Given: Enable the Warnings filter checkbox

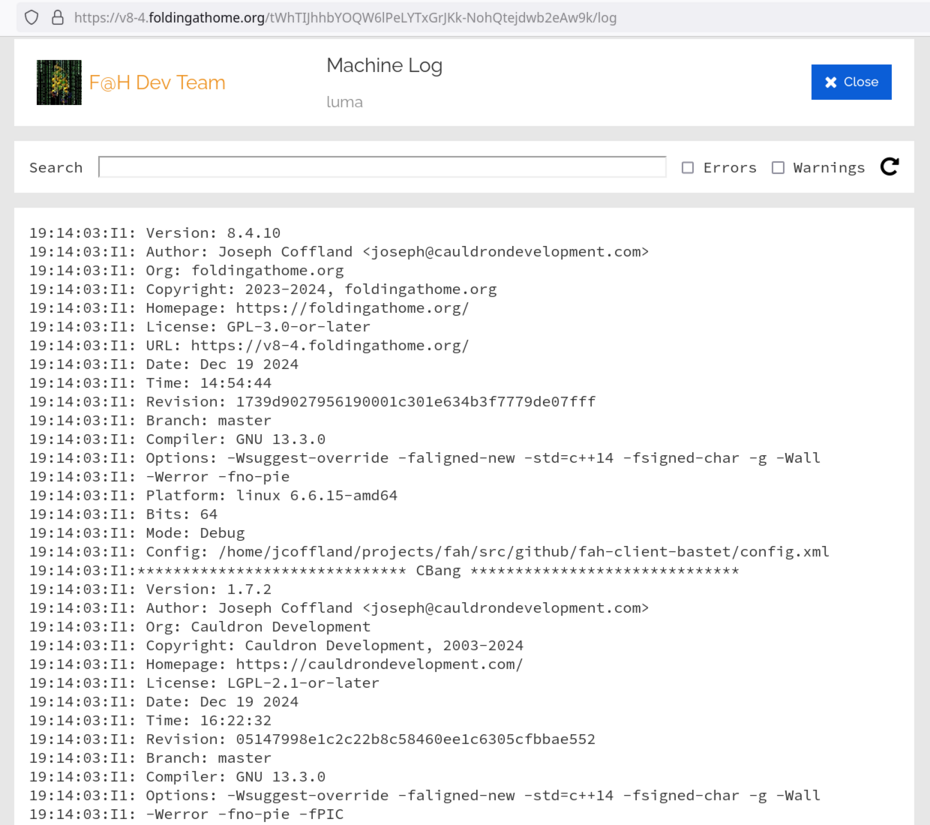Looking at the screenshot, I should (x=778, y=168).
